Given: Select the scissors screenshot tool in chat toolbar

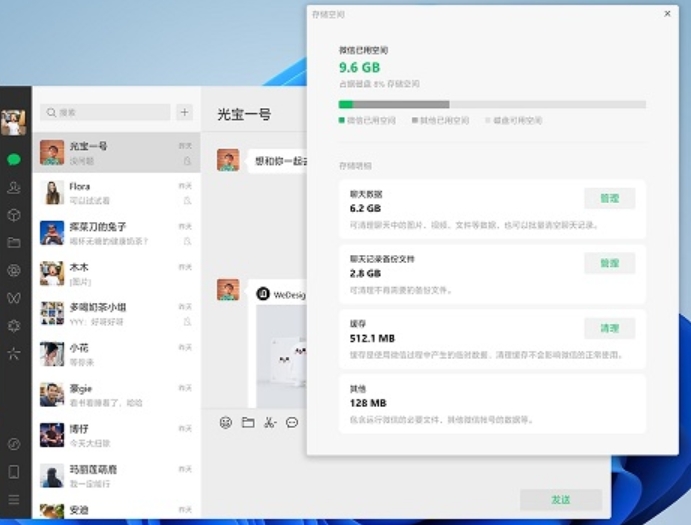Looking at the screenshot, I should [x=270, y=422].
